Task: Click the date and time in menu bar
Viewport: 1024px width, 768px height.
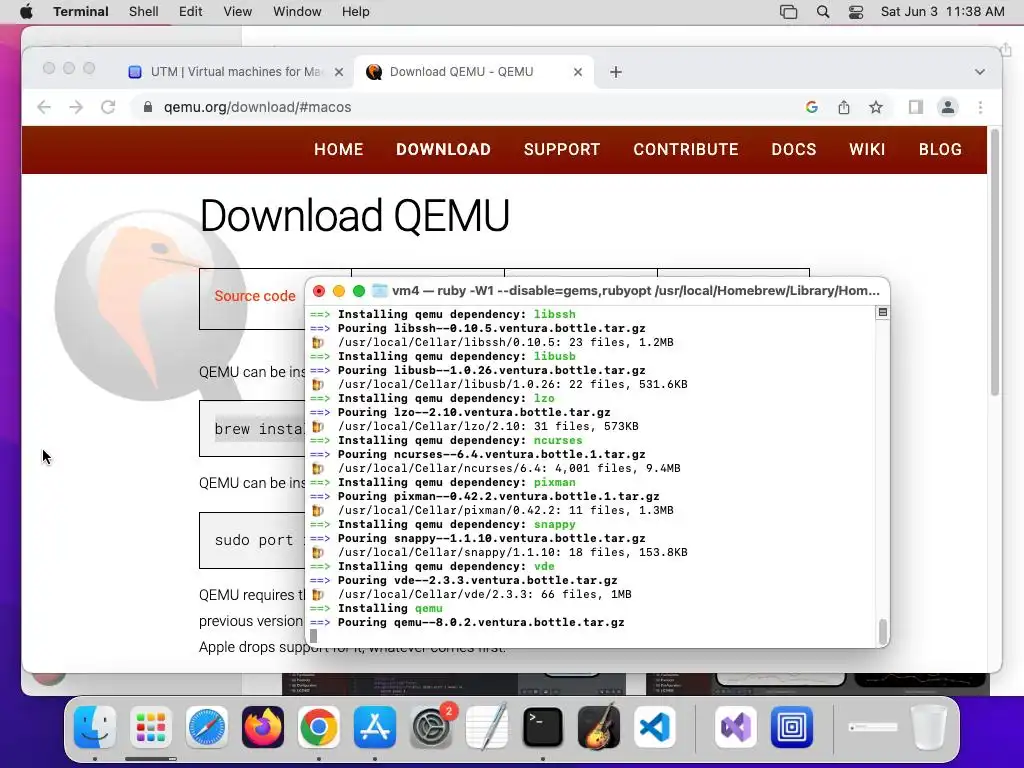Action: (x=942, y=12)
